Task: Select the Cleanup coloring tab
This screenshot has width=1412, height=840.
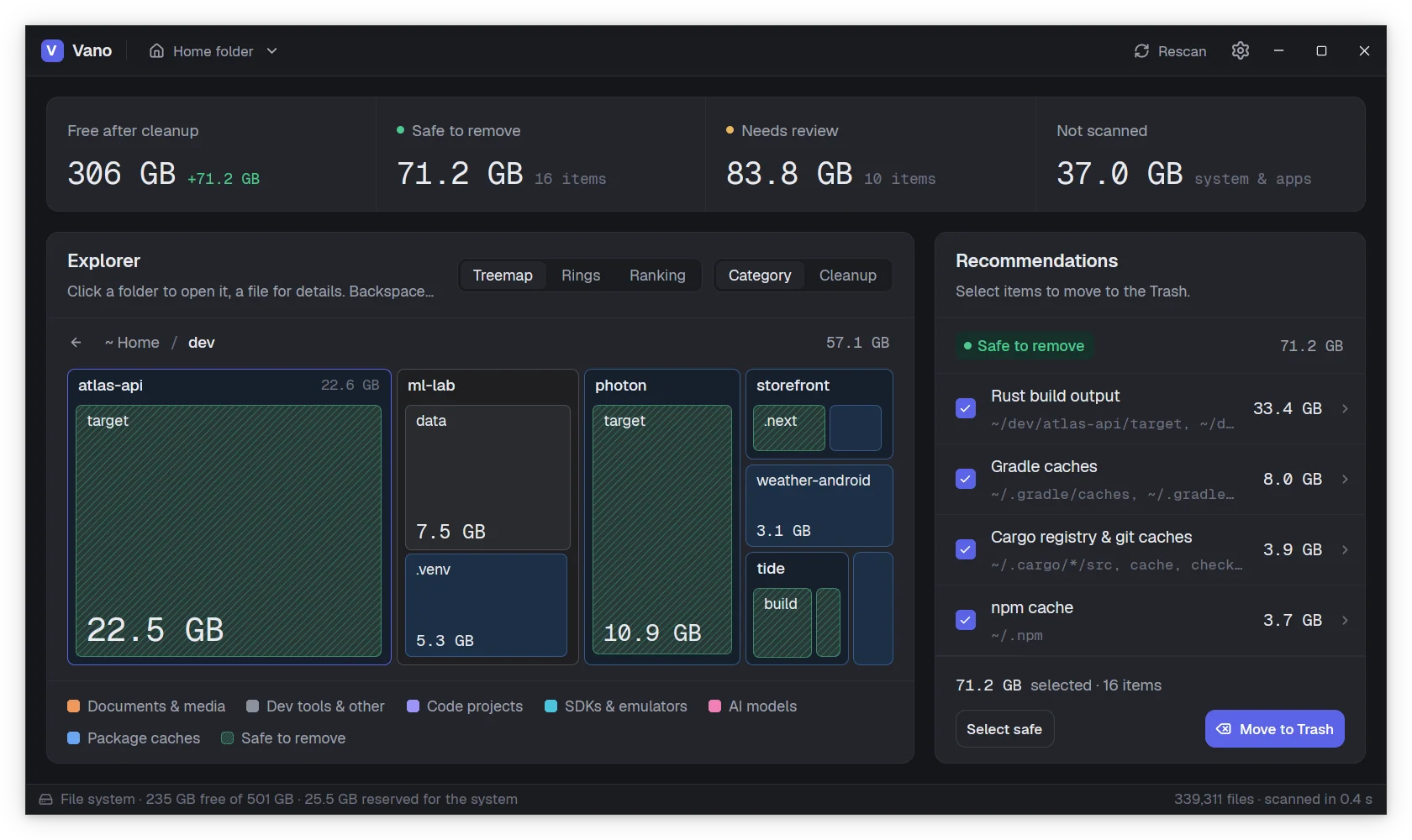Action: (x=848, y=276)
